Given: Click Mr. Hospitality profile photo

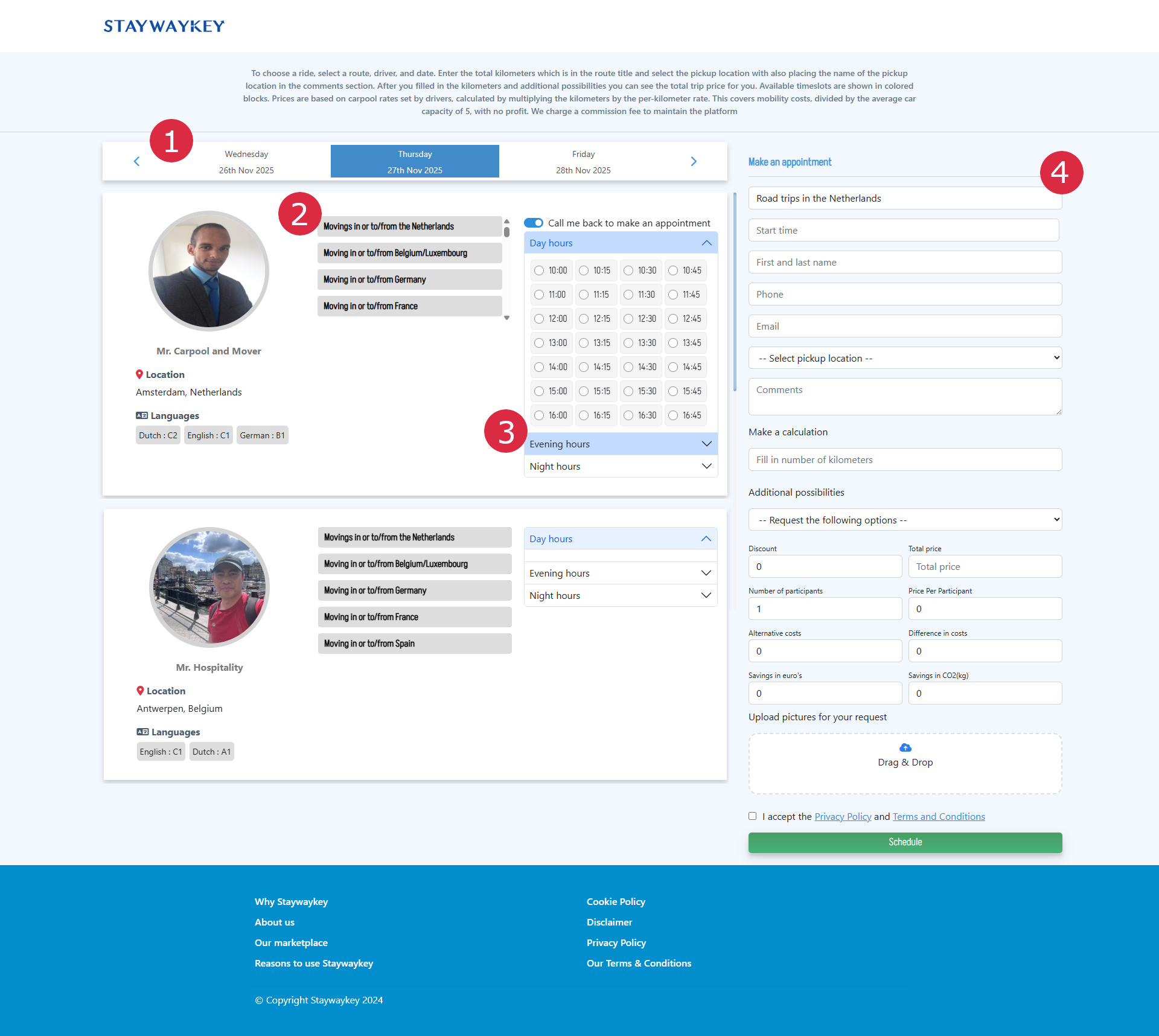Looking at the screenshot, I should (209, 587).
